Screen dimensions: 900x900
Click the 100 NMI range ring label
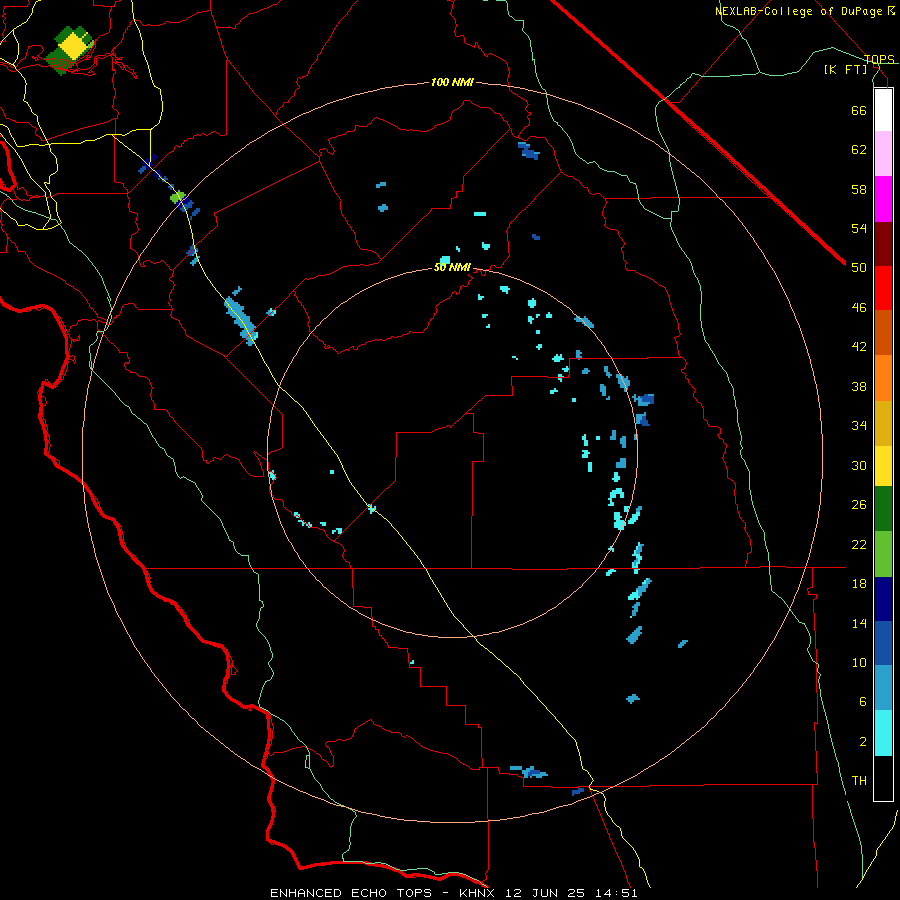(x=452, y=83)
